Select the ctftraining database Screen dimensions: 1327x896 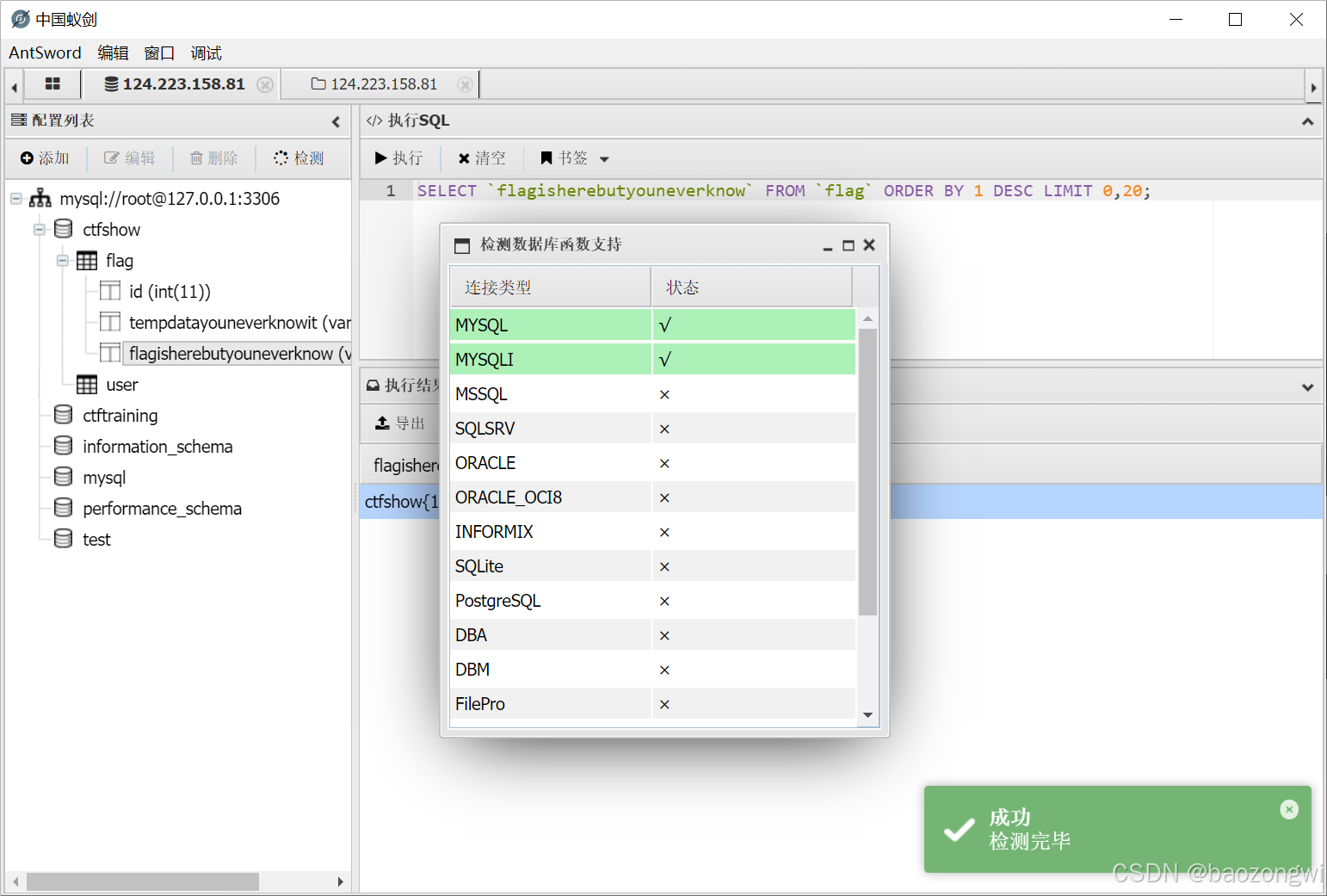pyautogui.click(x=120, y=416)
